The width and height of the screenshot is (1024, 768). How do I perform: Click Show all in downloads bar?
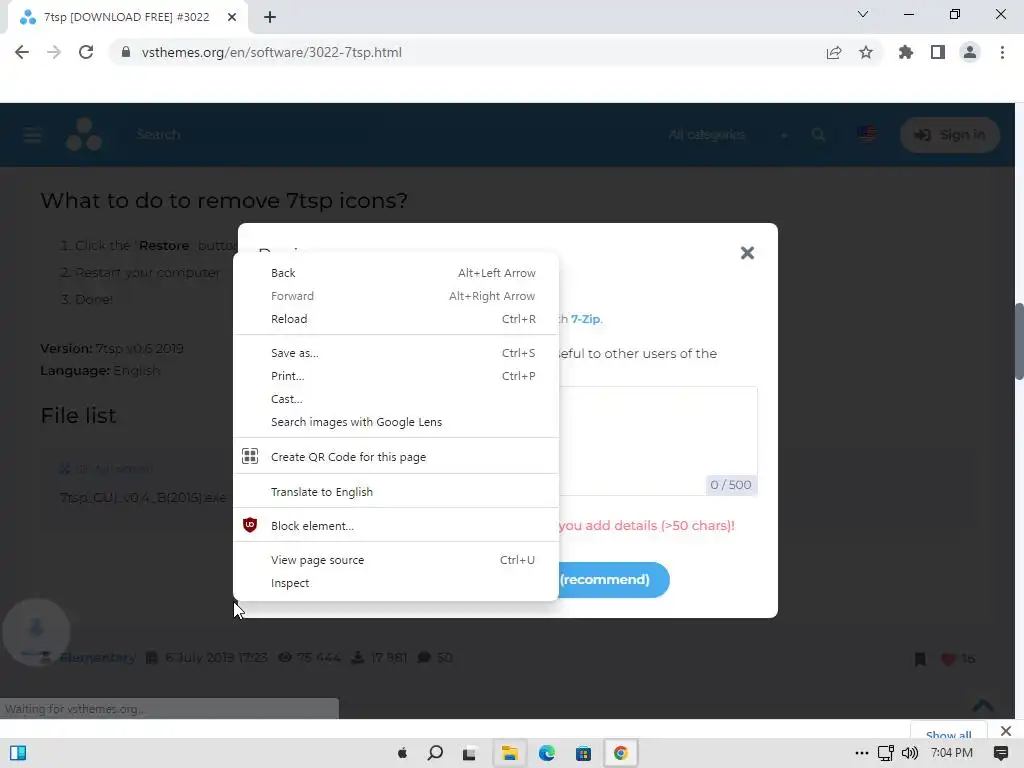click(948, 734)
